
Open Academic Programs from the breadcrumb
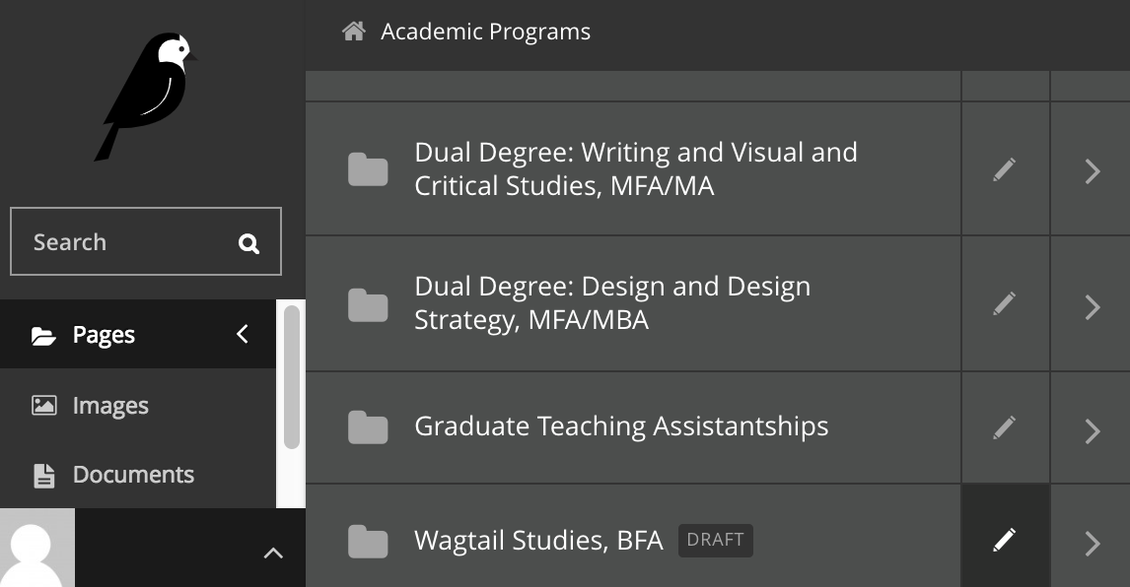tap(485, 30)
